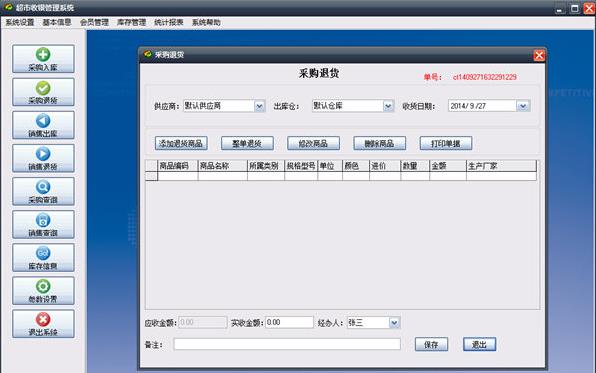The width and height of the screenshot is (596, 373).
Task: Click the 退出系统 red X icon
Action: [x=43, y=319]
